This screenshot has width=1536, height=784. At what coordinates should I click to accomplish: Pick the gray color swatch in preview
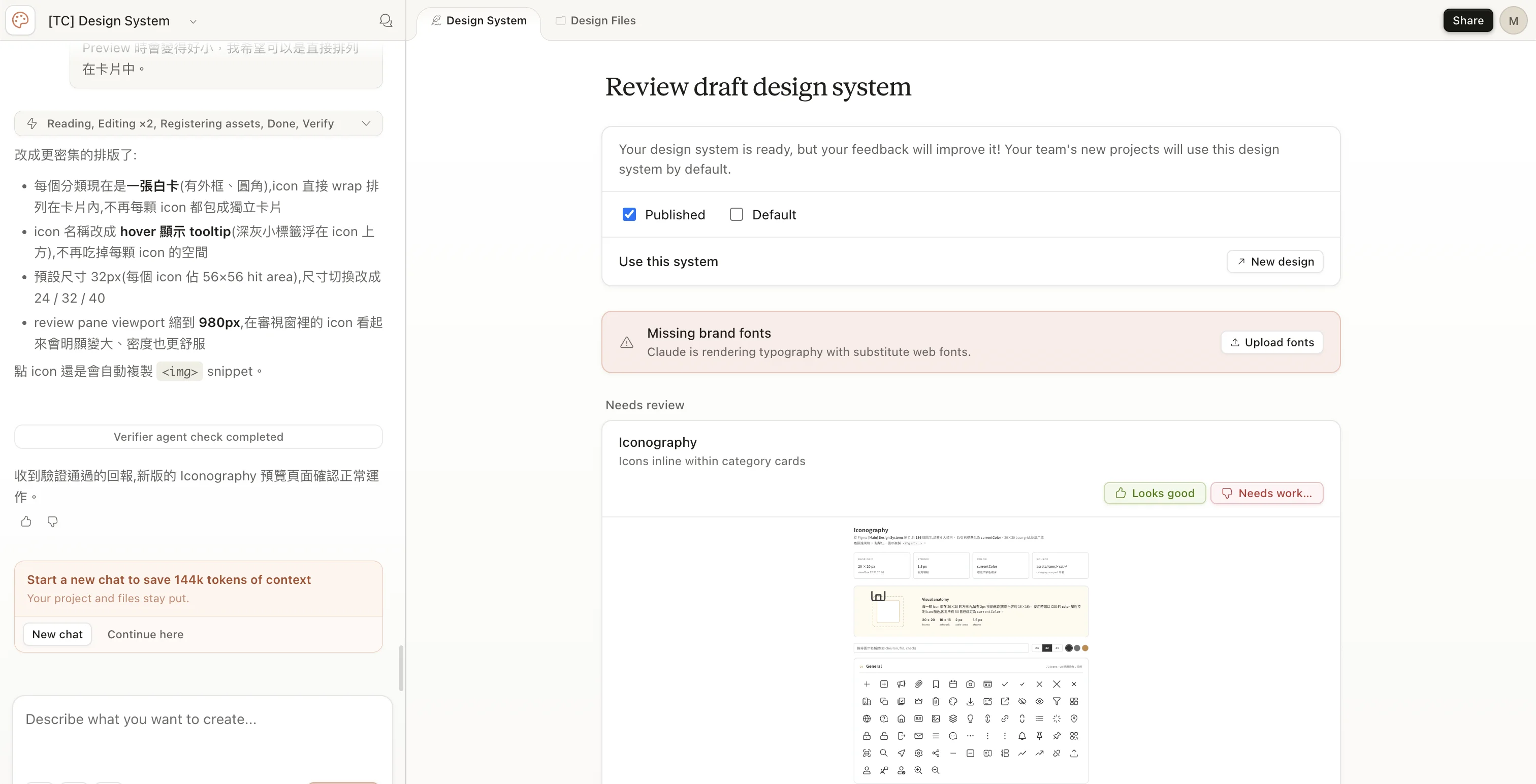click(x=1077, y=647)
